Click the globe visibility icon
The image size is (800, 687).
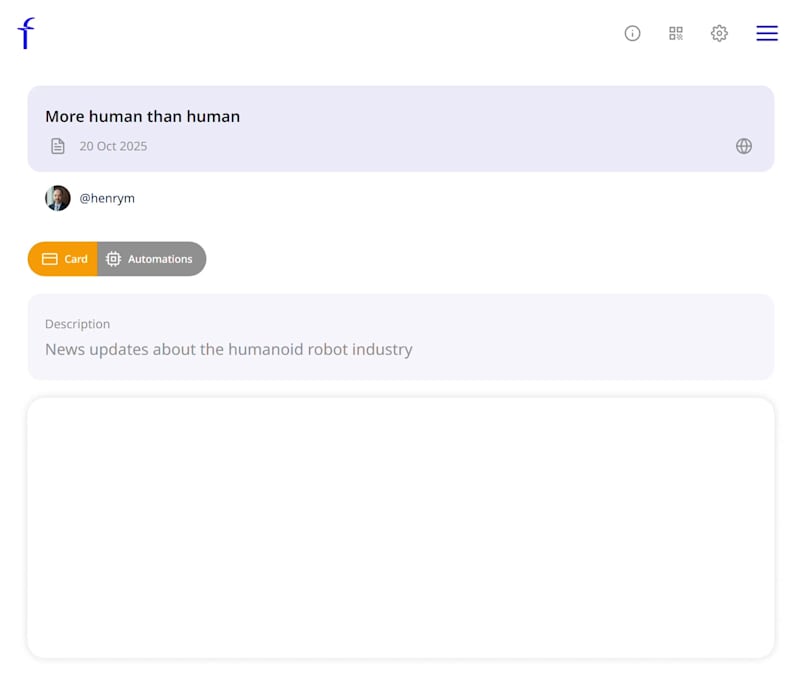coord(744,146)
